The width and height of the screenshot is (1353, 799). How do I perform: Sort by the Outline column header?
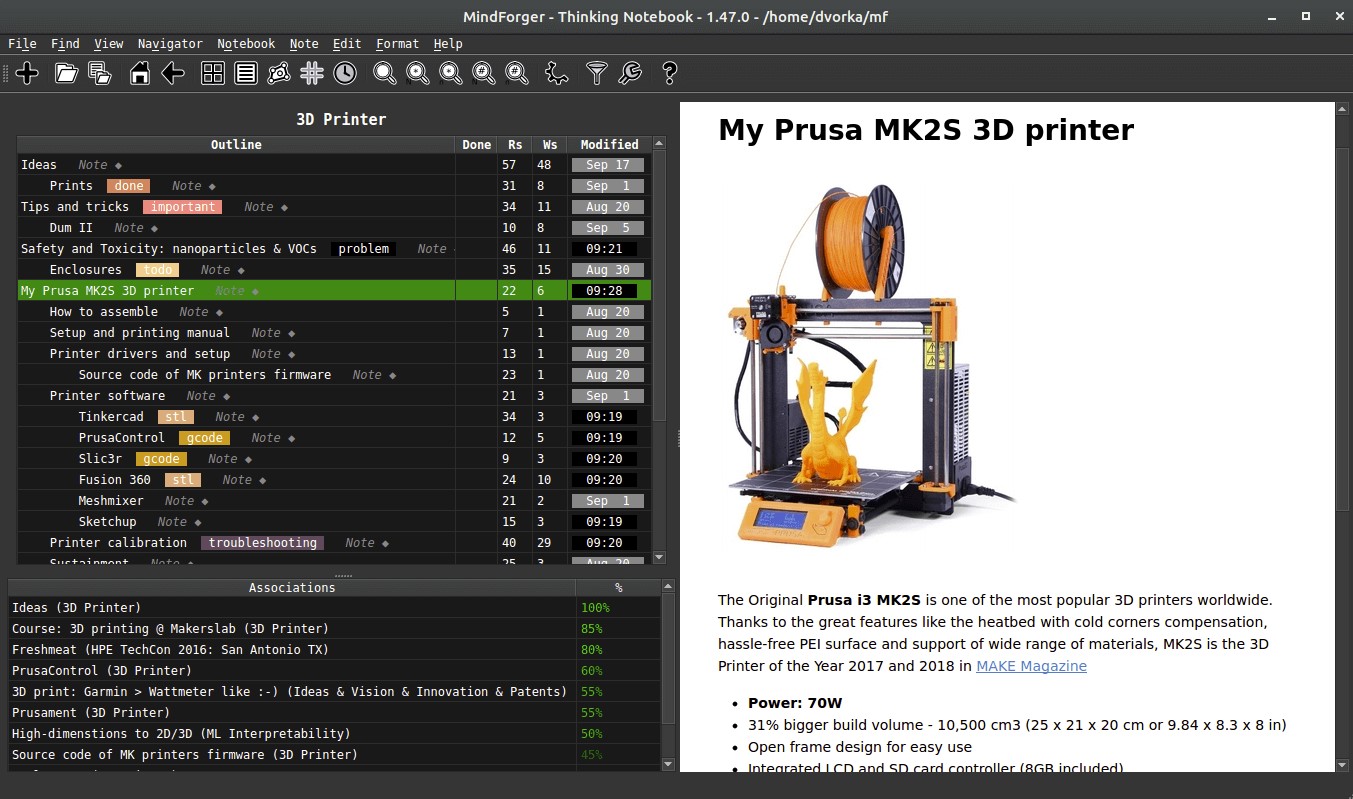[236, 145]
